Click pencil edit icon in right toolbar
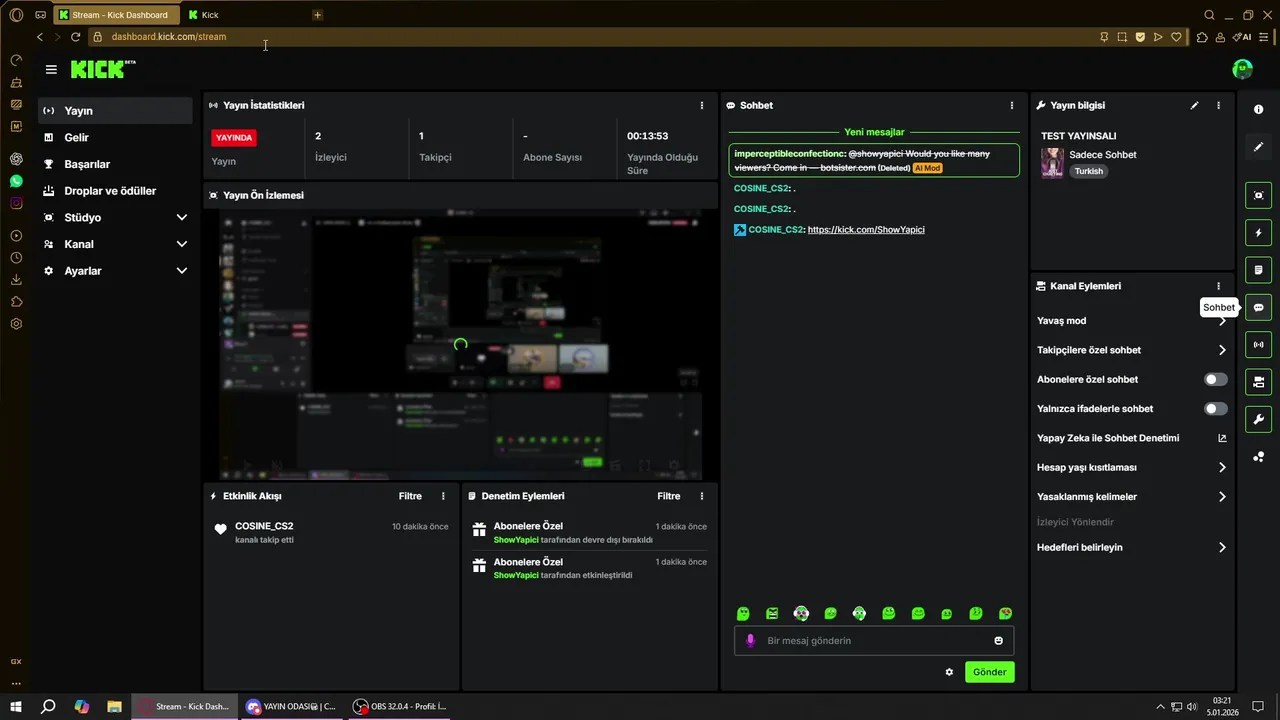This screenshot has width=1280, height=720. click(x=1258, y=147)
